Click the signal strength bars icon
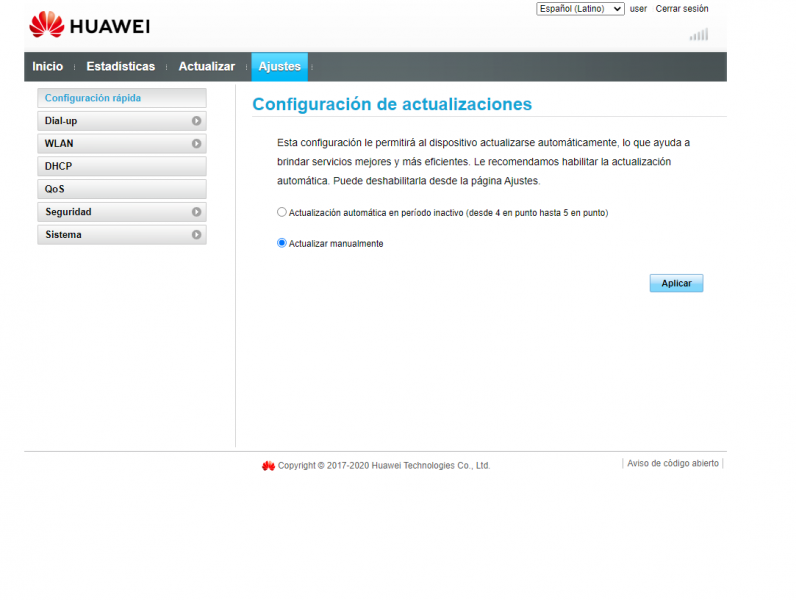Viewport: 796px width, 600px height. pyautogui.click(x=698, y=35)
